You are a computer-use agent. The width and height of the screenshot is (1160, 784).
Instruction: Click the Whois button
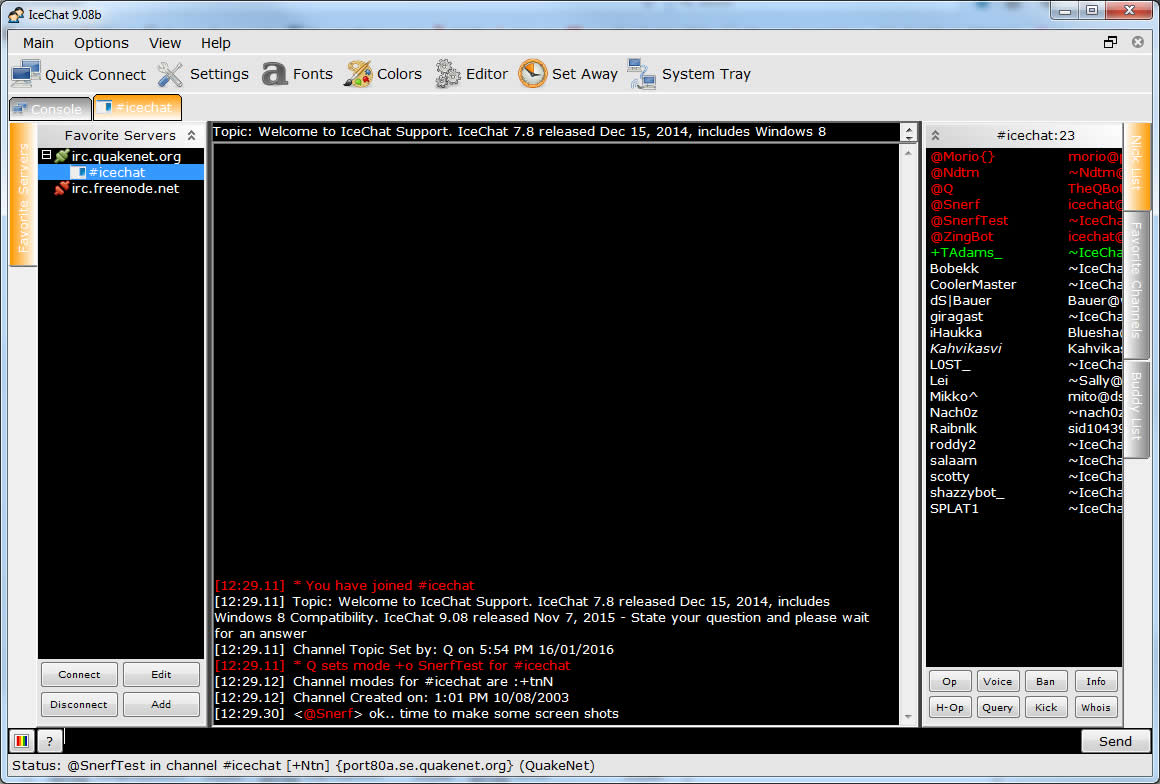(1096, 708)
